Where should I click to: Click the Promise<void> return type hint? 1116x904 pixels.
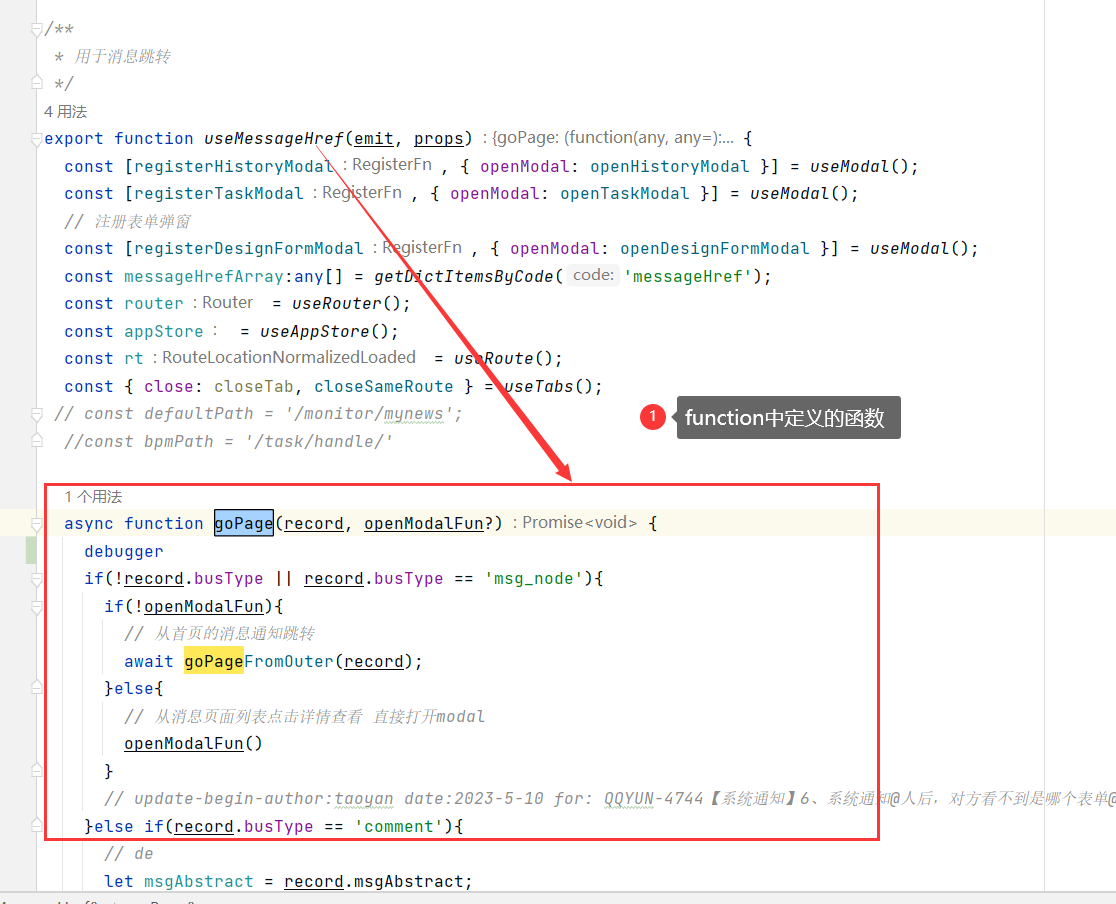pos(579,523)
